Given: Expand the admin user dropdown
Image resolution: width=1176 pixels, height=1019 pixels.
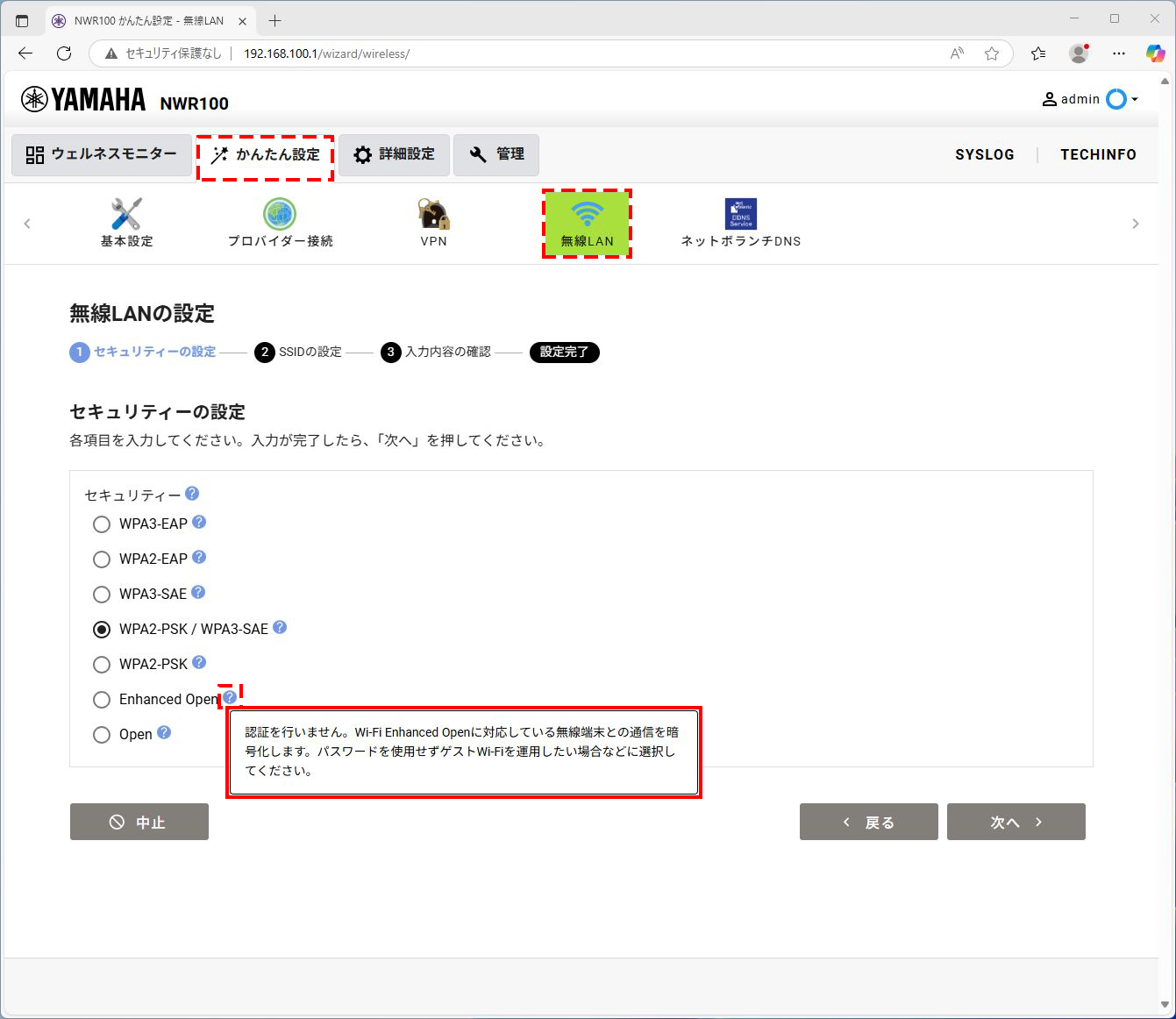Looking at the screenshot, I should [x=1090, y=99].
